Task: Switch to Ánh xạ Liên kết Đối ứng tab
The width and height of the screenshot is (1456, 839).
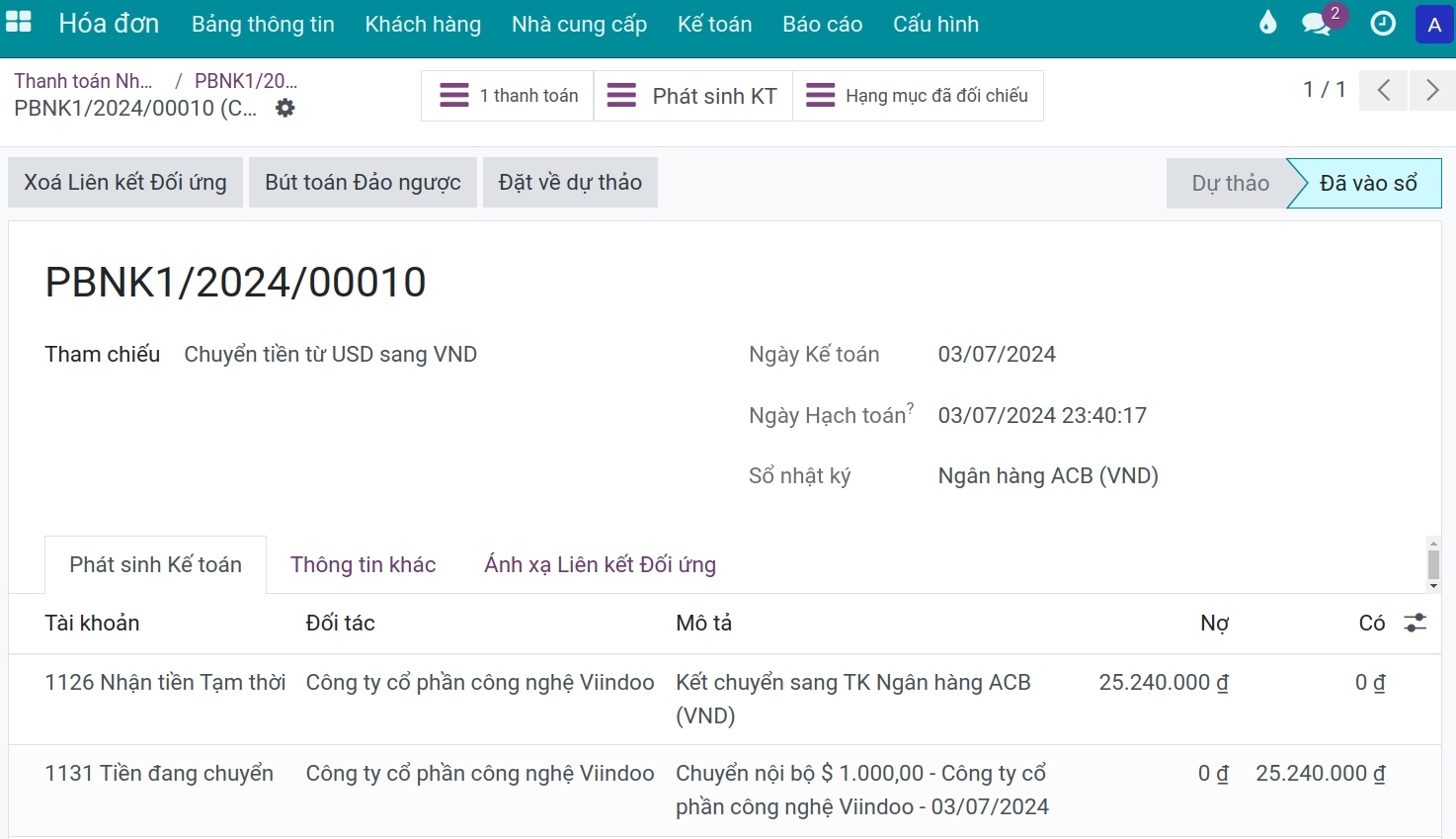Action: coord(600,564)
